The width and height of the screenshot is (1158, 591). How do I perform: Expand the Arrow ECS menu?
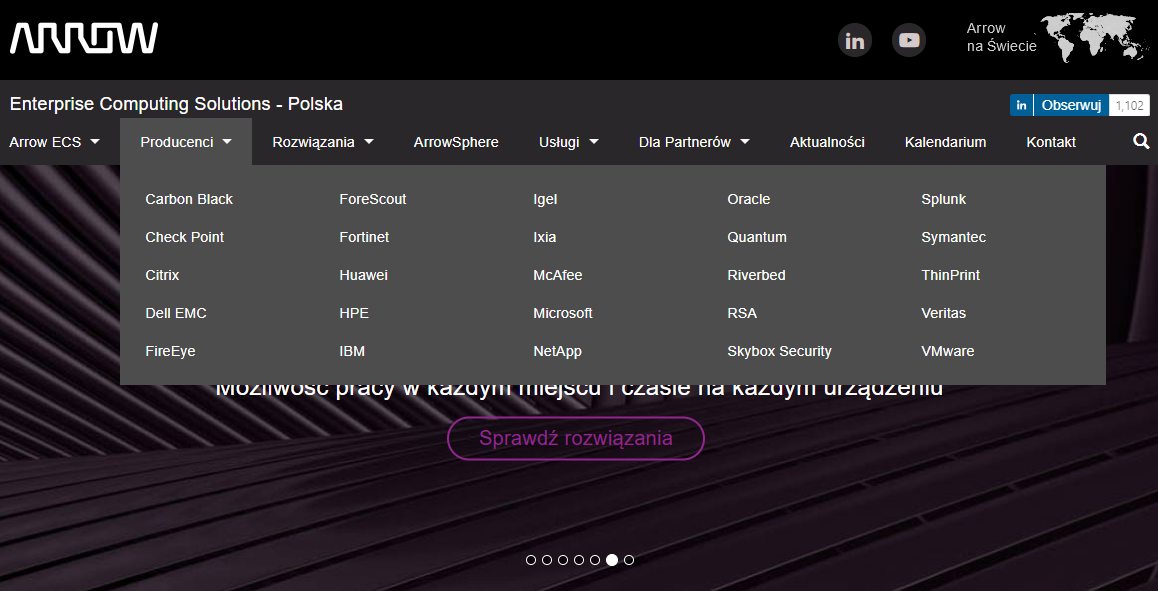pyautogui.click(x=54, y=142)
